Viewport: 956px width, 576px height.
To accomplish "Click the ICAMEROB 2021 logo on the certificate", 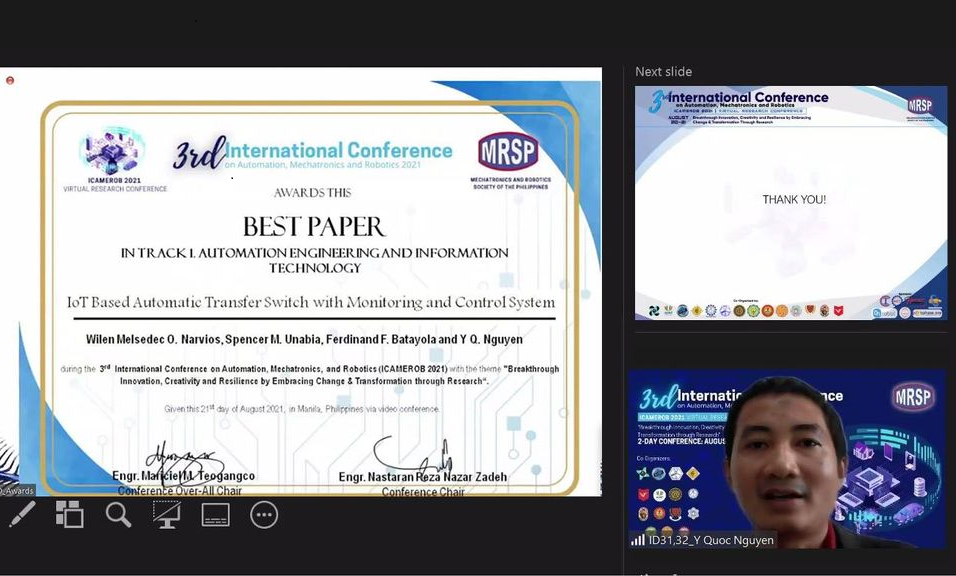I will [x=113, y=160].
